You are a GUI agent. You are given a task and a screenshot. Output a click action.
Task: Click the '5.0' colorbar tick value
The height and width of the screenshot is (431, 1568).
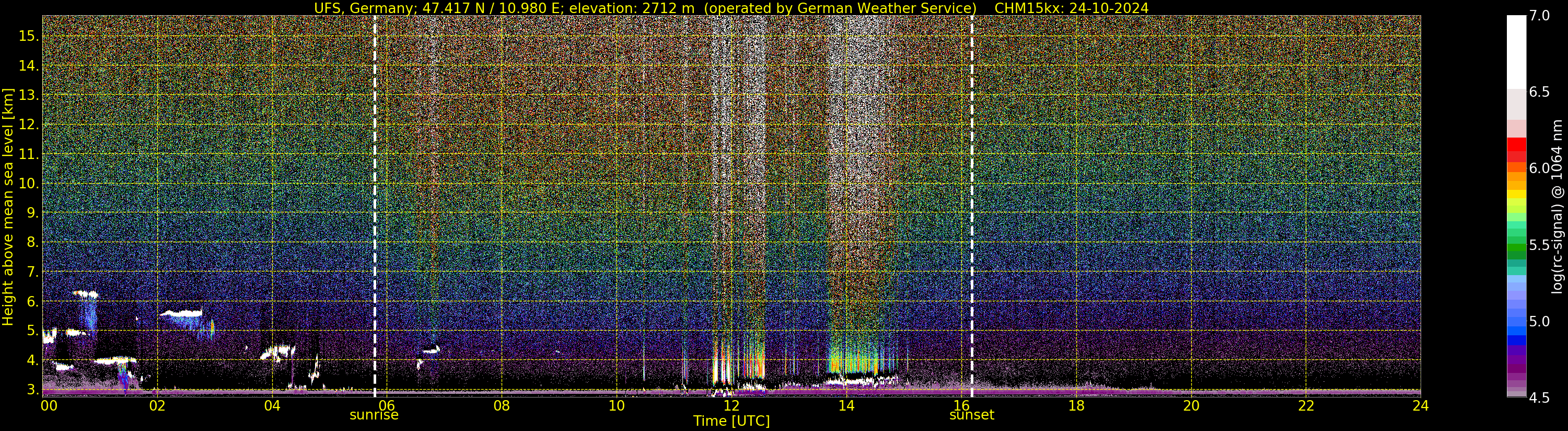[1539, 321]
